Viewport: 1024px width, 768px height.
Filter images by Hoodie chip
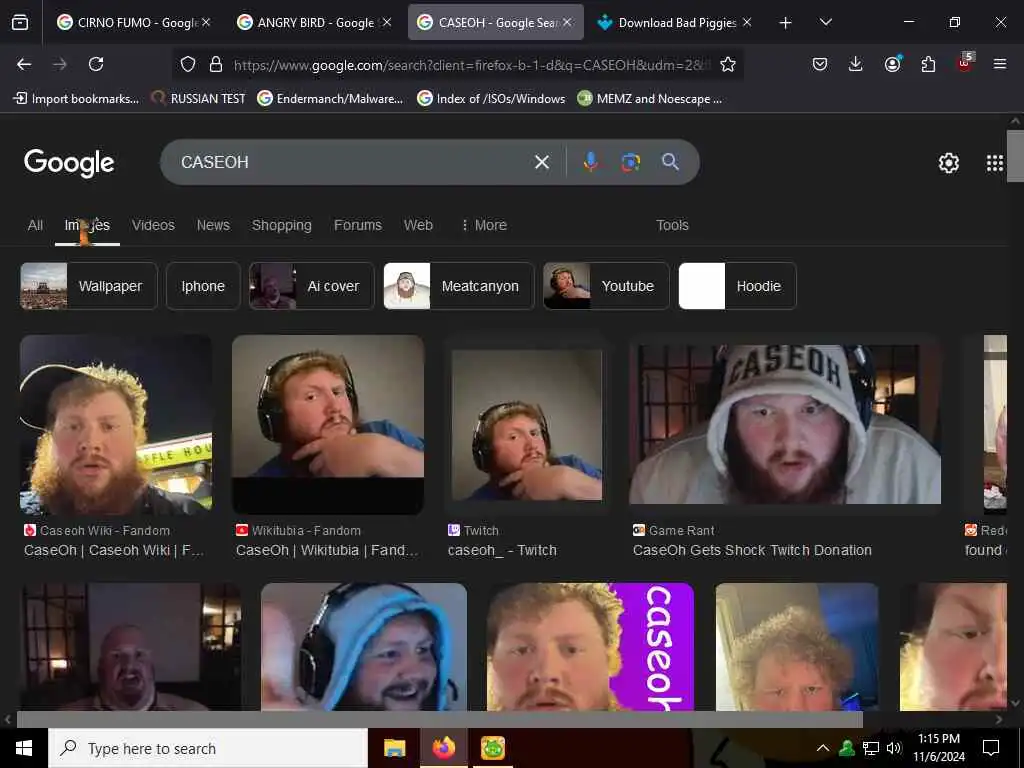[737, 286]
